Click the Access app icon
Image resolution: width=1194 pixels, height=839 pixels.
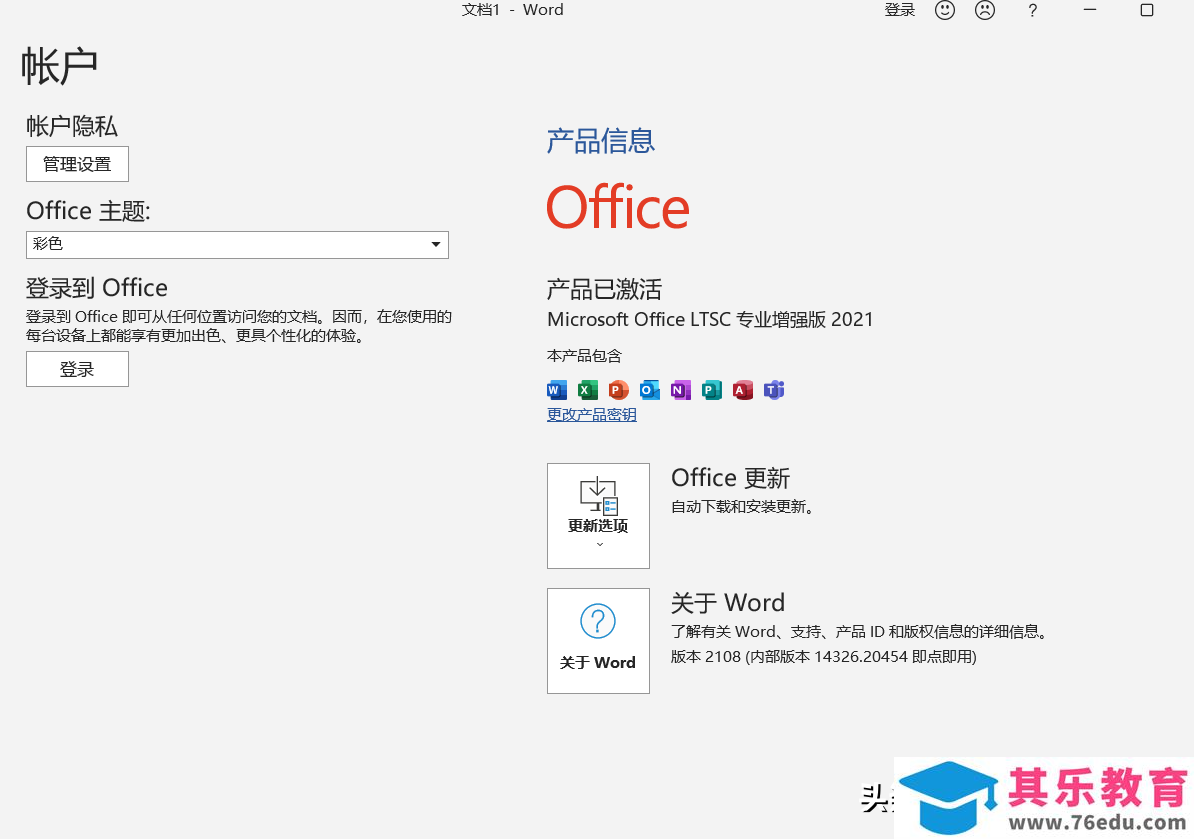pos(742,391)
